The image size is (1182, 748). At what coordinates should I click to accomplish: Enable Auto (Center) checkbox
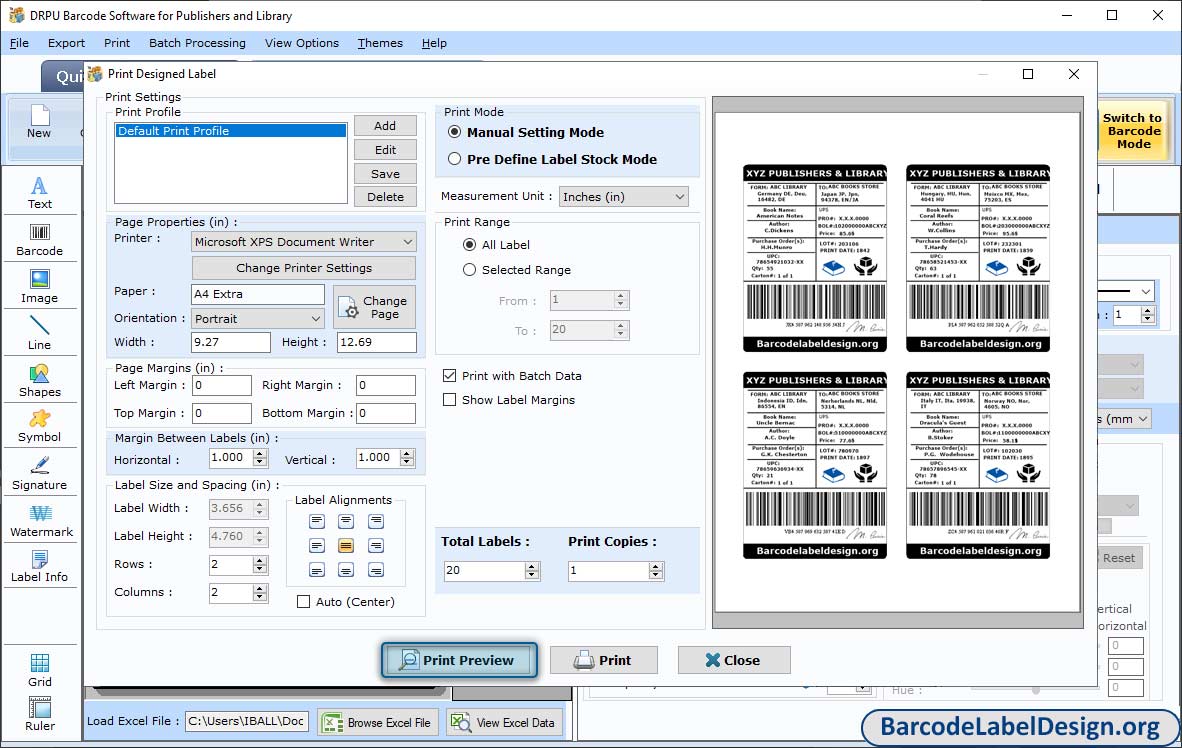click(x=304, y=602)
